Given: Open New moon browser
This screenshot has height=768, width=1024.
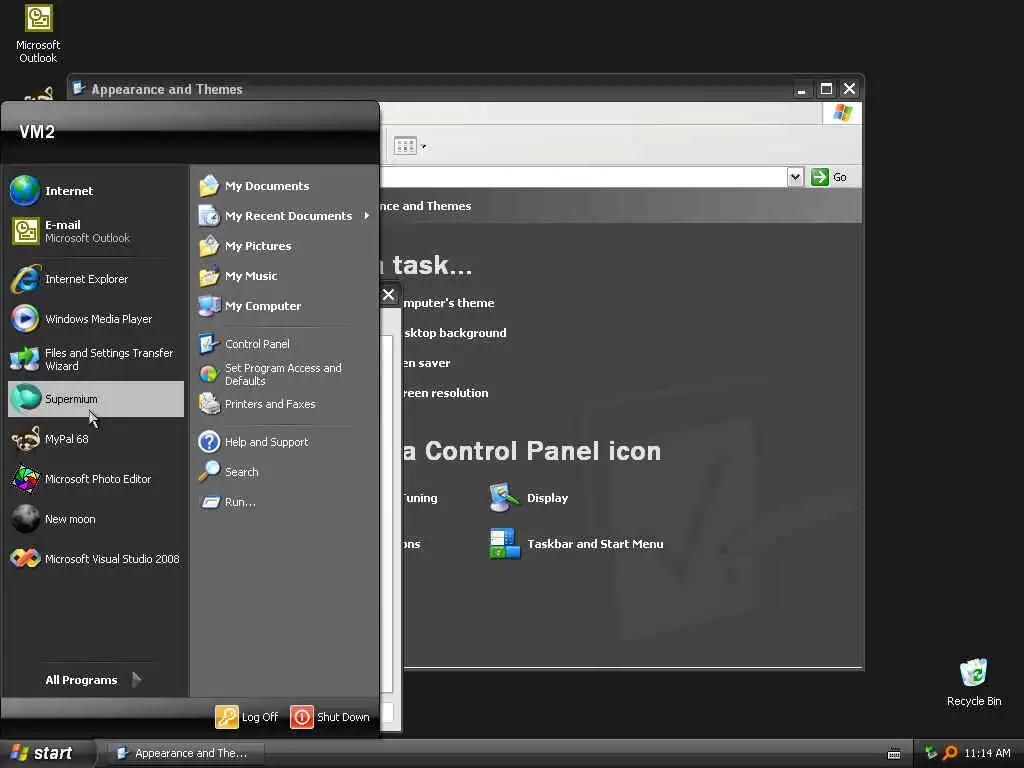Looking at the screenshot, I should [x=95, y=519].
